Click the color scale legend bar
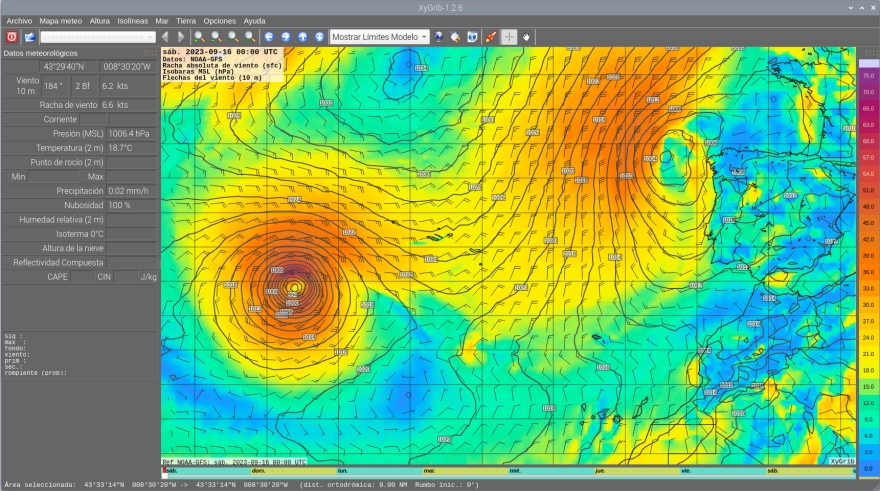Screen dimensions: 880x491 pos(867,260)
